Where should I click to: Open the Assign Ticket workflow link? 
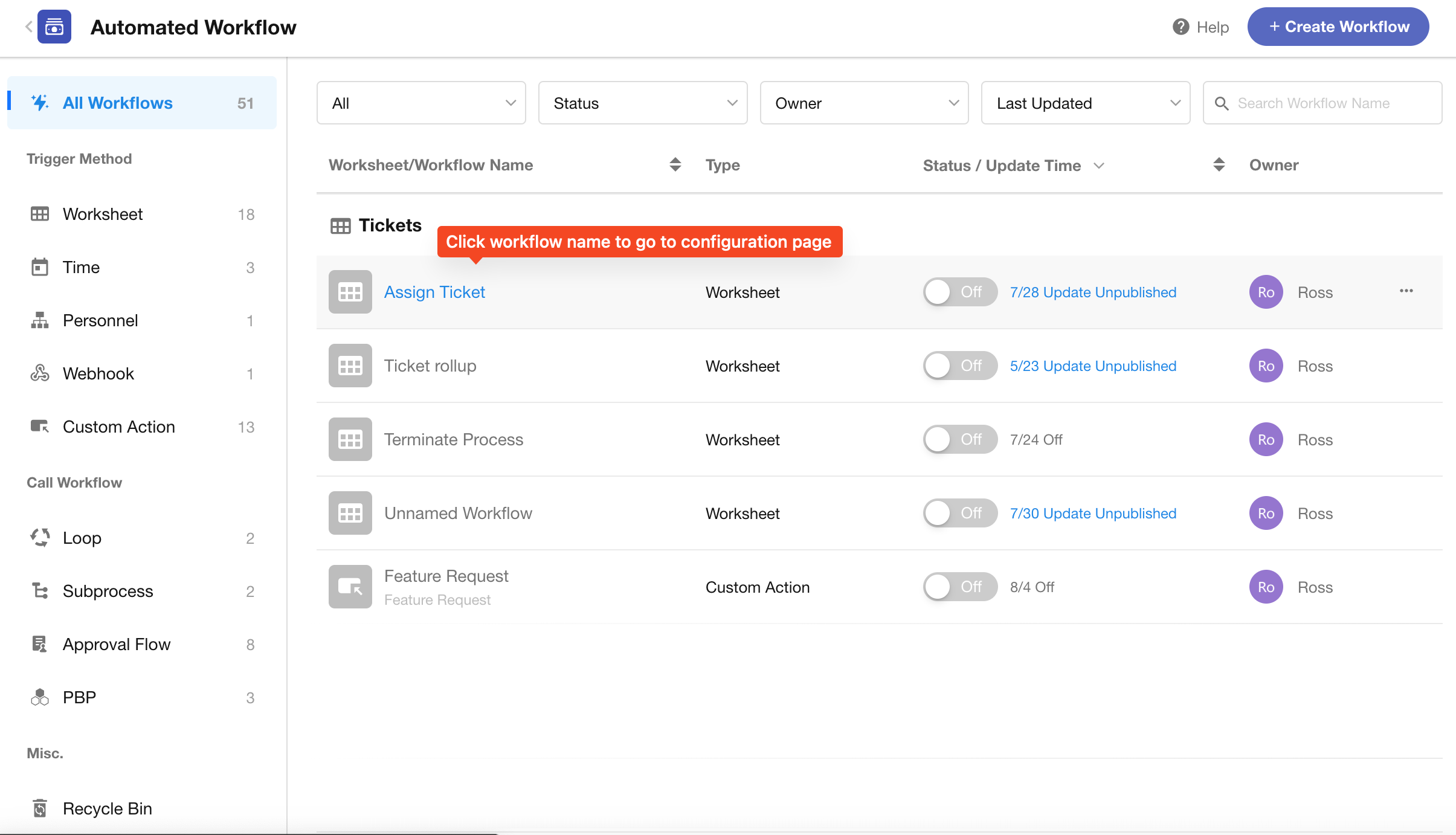tap(434, 292)
